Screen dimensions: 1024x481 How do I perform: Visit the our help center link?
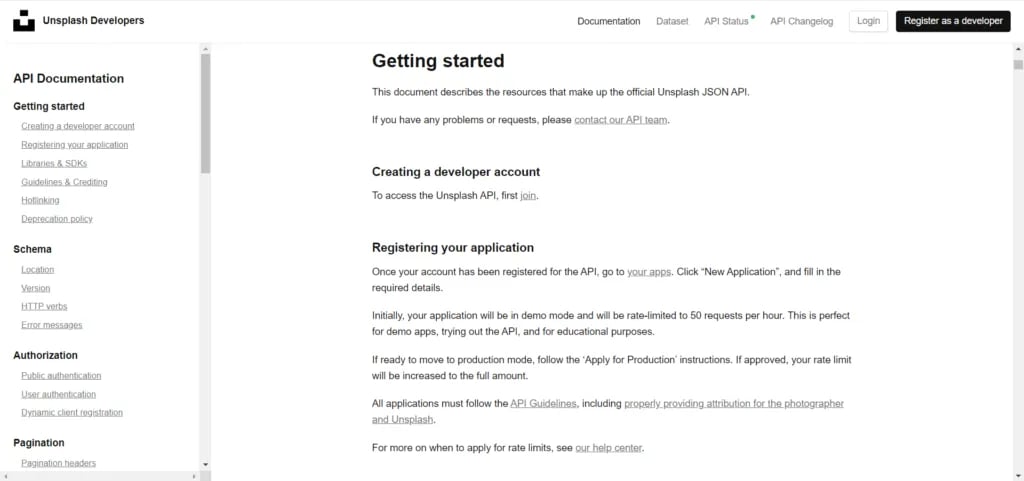pos(608,448)
